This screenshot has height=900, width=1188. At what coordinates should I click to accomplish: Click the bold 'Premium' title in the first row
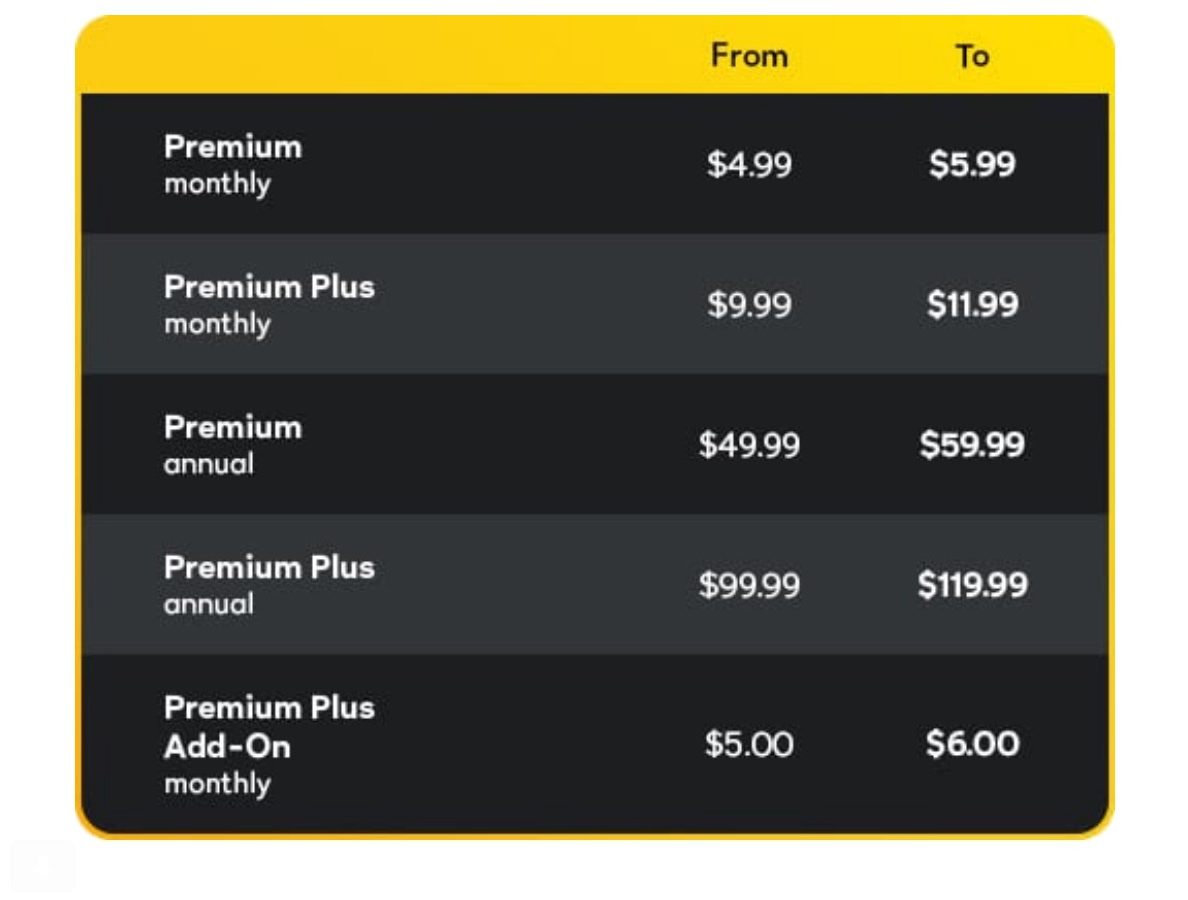[232, 147]
